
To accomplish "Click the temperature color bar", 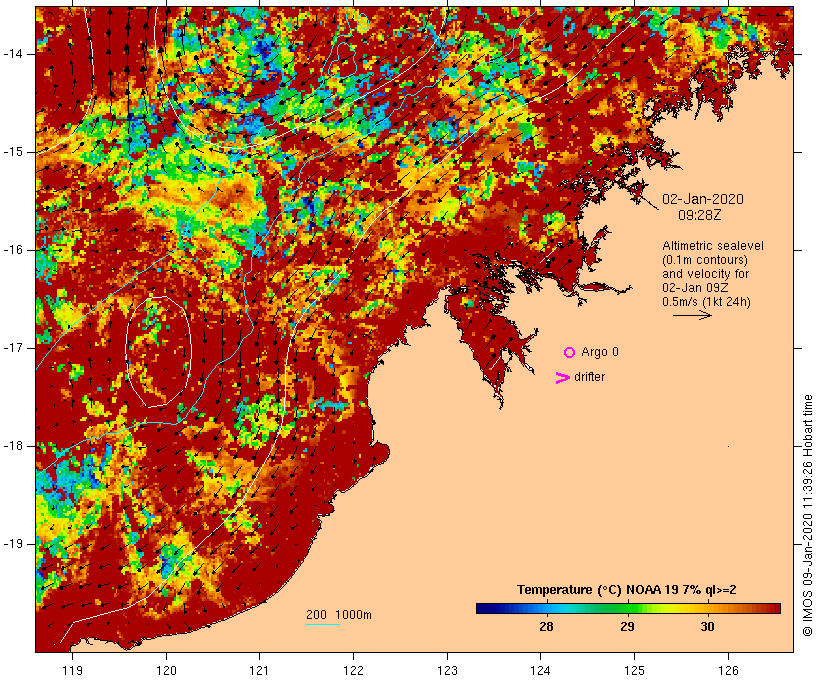I will 628,608.
